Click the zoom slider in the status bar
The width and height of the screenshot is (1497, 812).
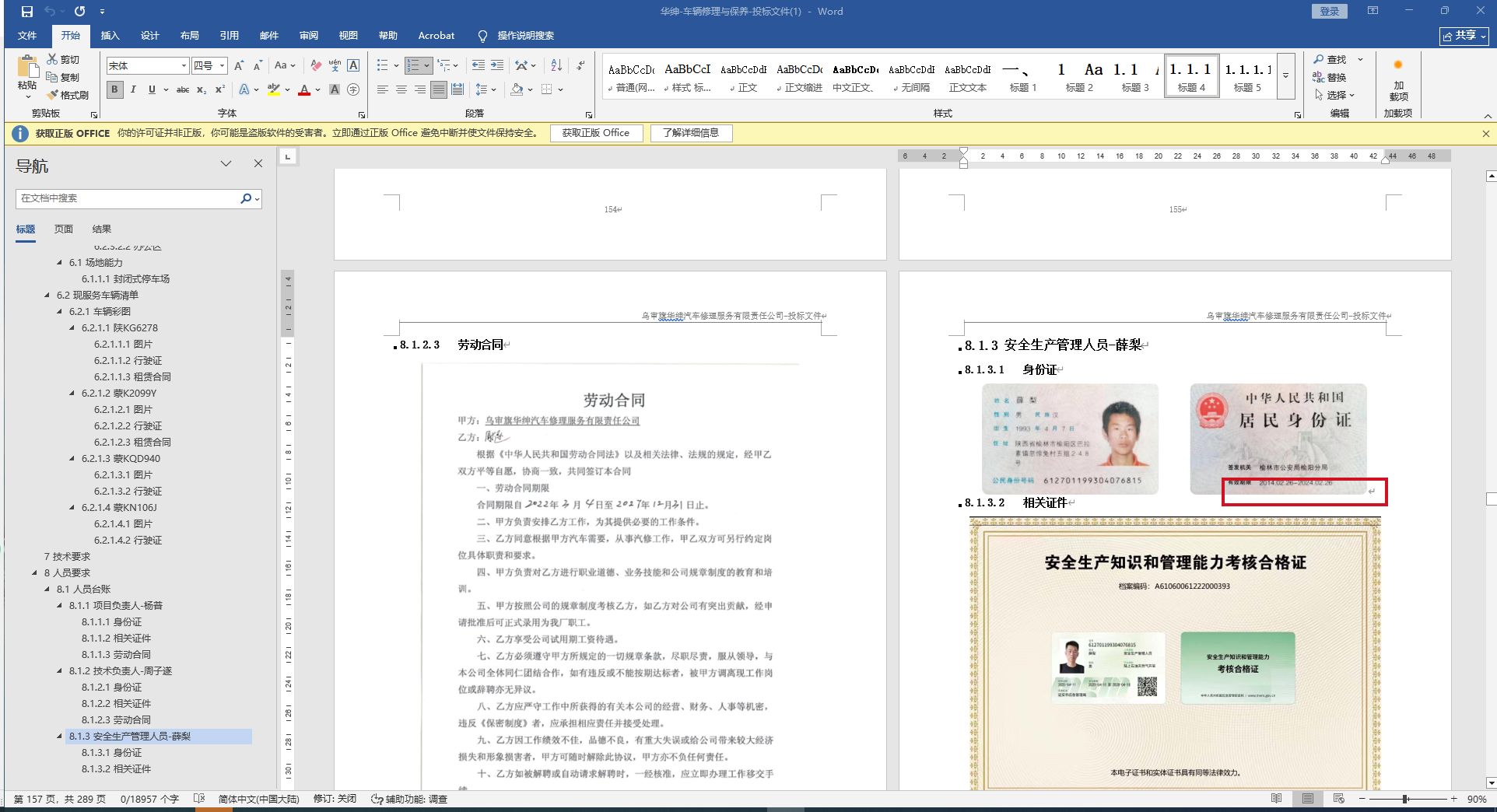[1406, 799]
